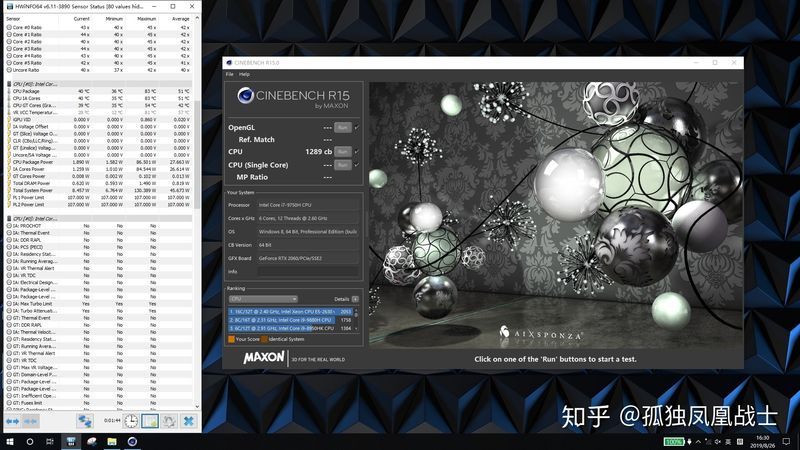This screenshot has width=800, height=450.
Task: Select the IA: Max Turbo Limit row
Action: click(x=98, y=304)
